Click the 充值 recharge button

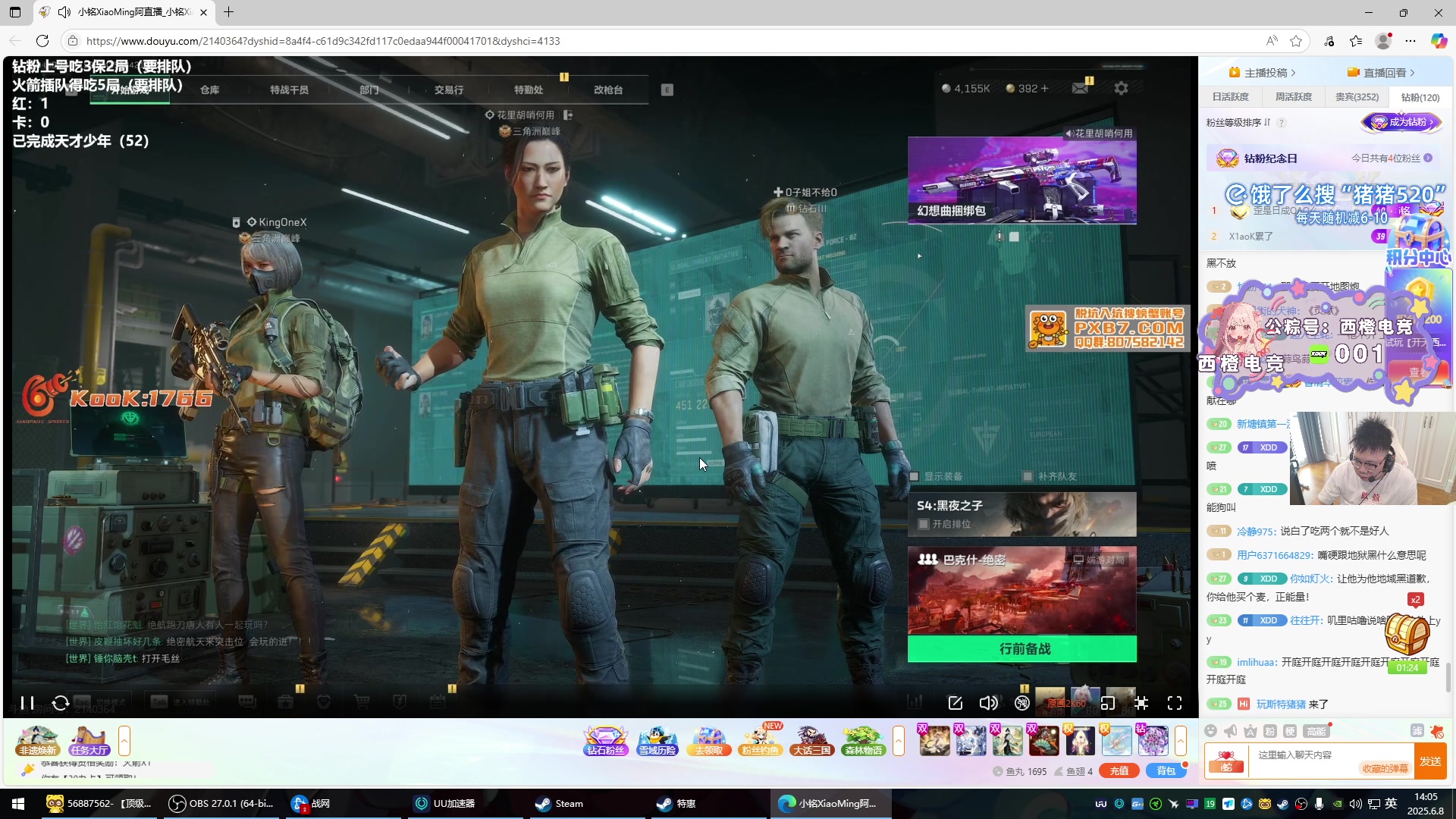tap(1119, 770)
